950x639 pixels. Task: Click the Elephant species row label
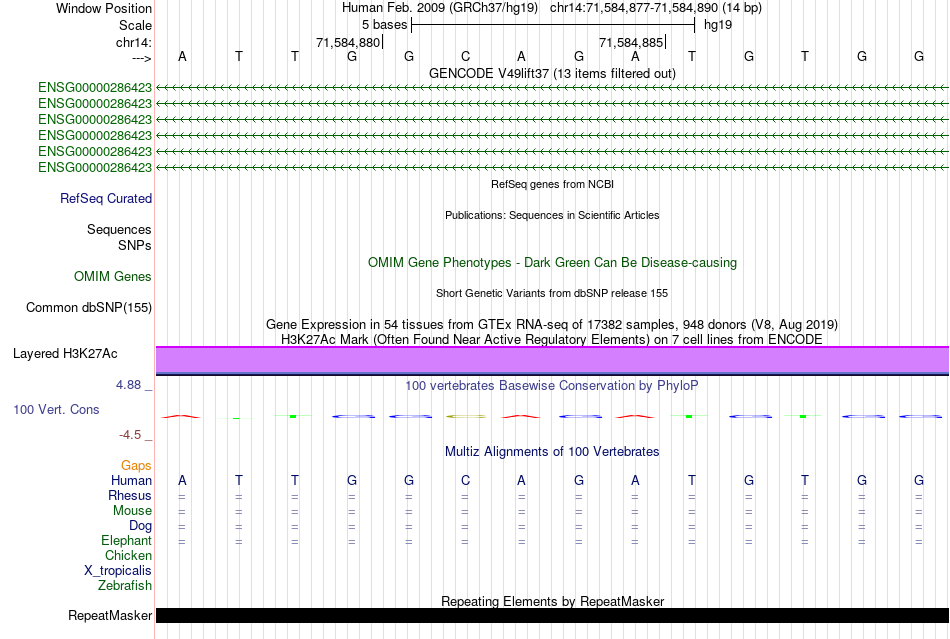tap(126, 540)
